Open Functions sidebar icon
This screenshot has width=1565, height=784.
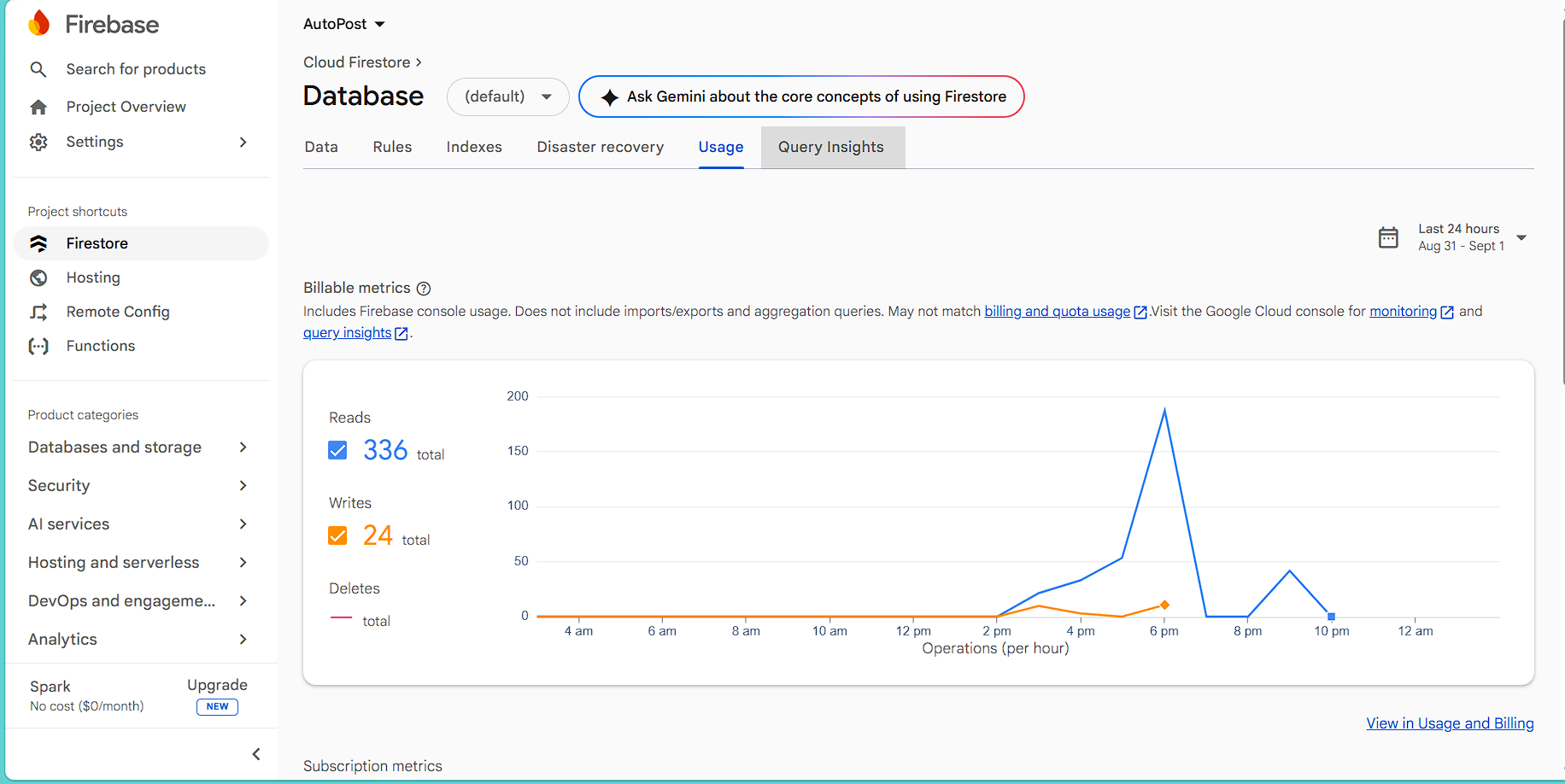38,346
